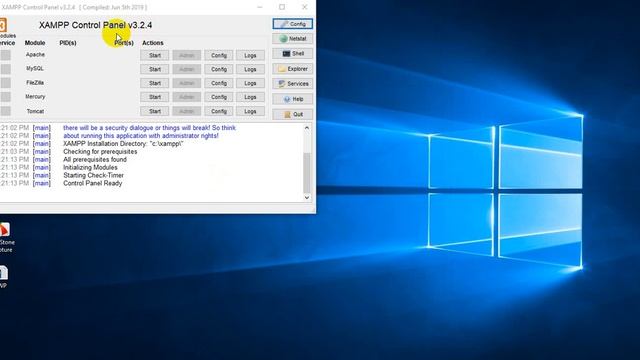
Task: Open Config for Tomcat
Action: pyautogui.click(x=219, y=111)
